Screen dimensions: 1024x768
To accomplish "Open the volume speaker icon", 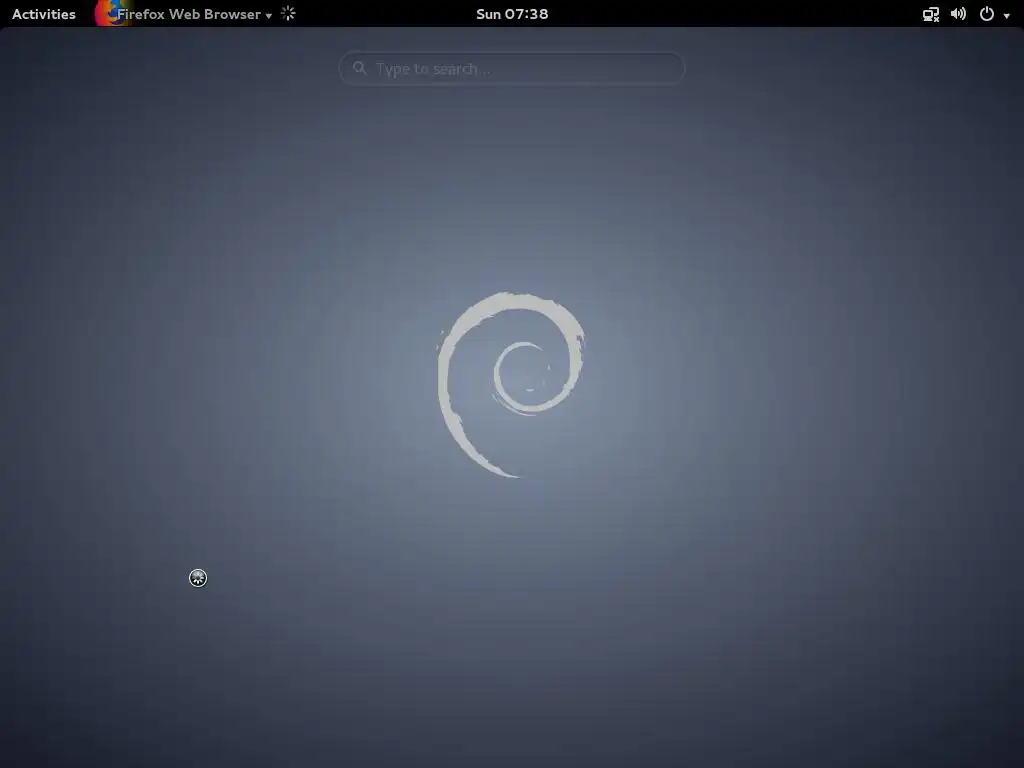I will 958,14.
